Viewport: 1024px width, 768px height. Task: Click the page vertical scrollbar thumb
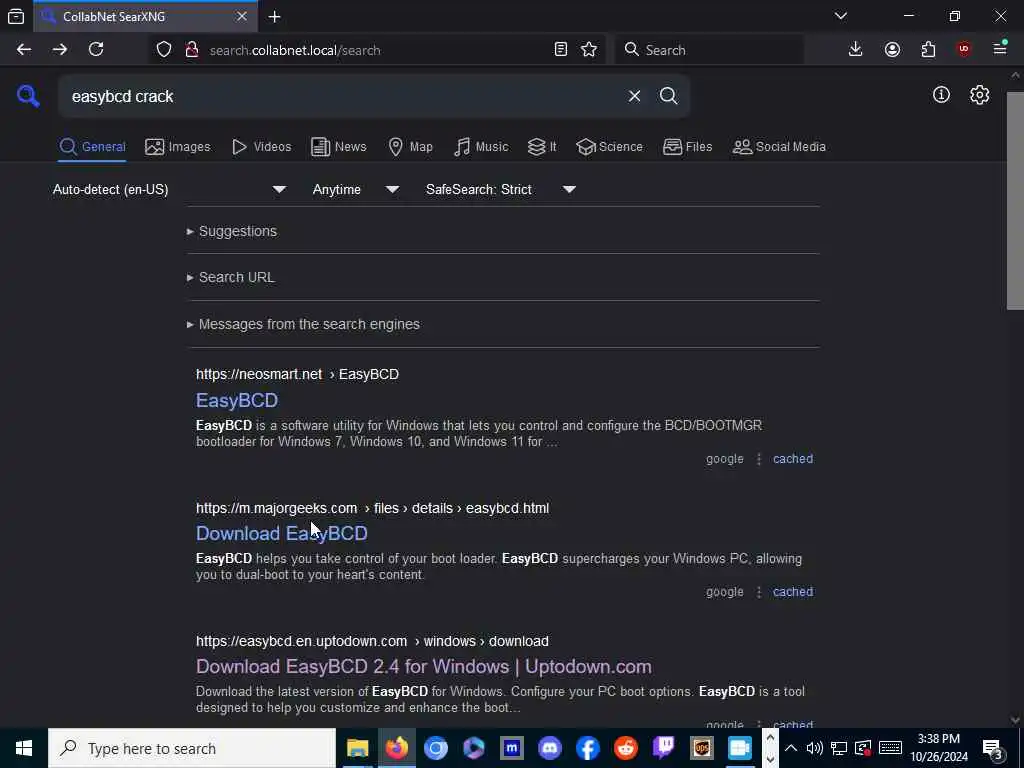(x=1015, y=201)
